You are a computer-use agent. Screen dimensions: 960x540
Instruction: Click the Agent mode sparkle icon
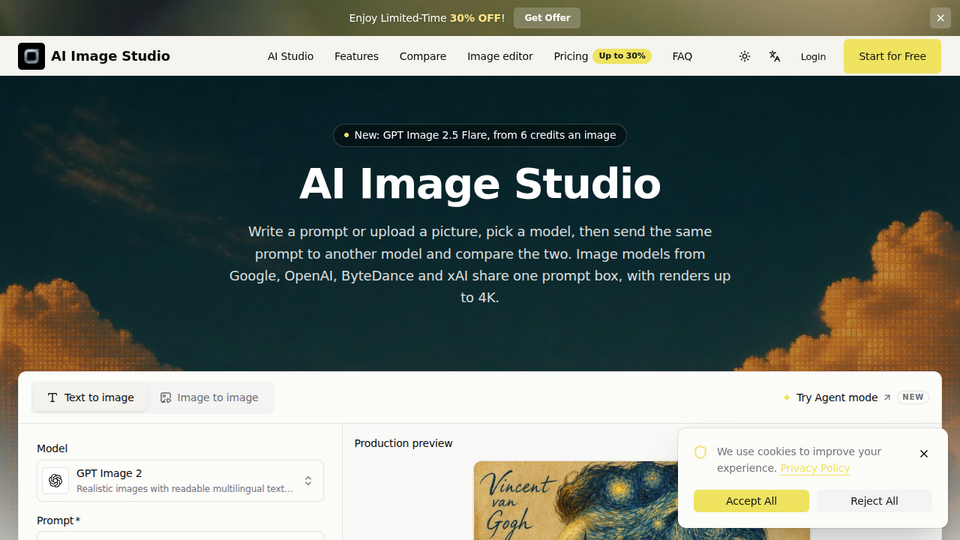click(787, 398)
